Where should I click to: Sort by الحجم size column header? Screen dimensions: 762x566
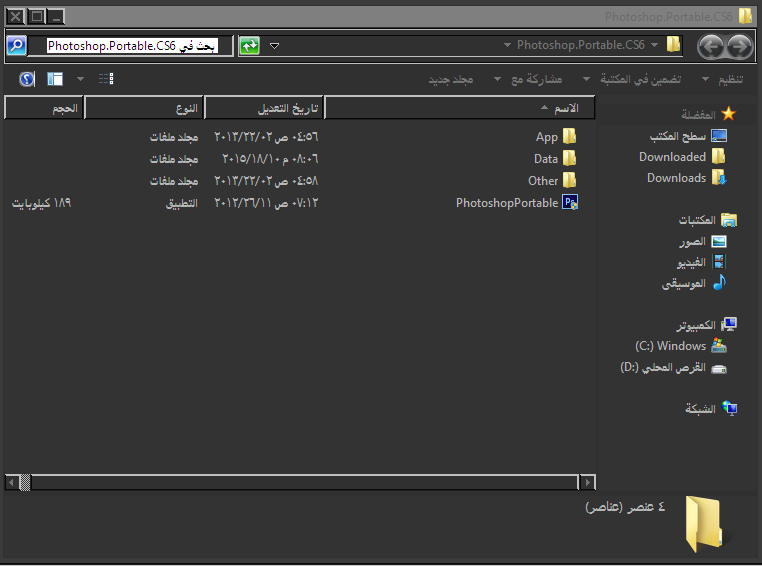click(x=44, y=107)
